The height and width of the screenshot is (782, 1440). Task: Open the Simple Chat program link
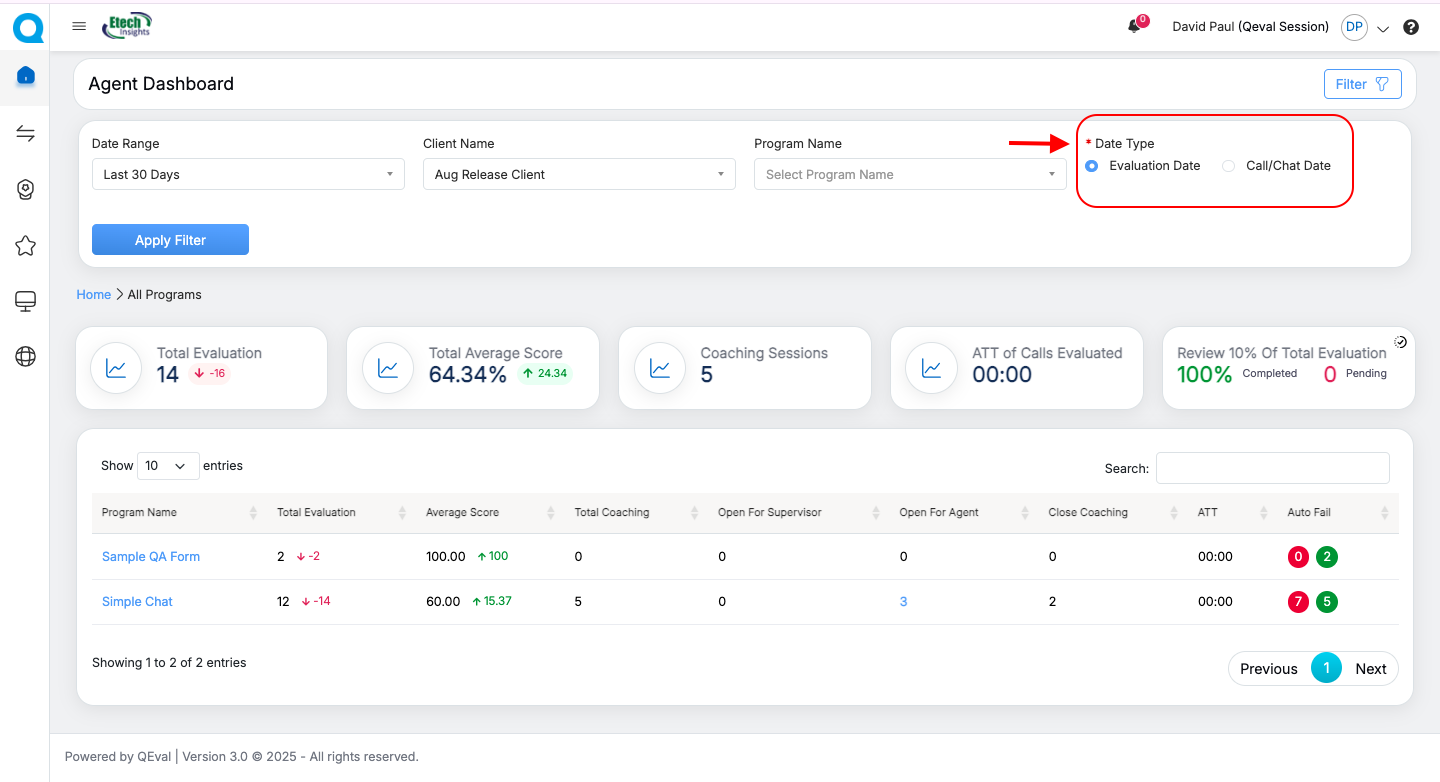pyautogui.click(x=137, y=602)
